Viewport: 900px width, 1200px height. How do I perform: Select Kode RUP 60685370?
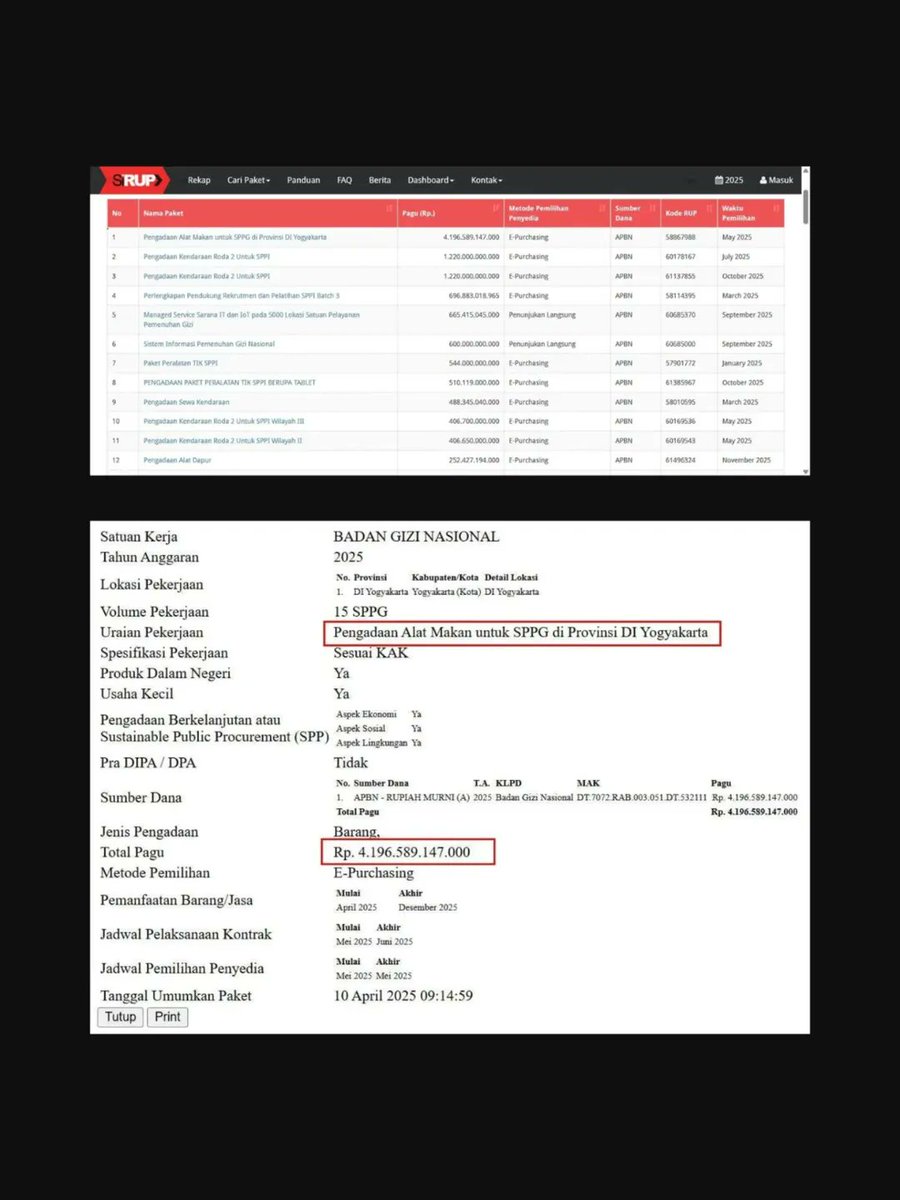click(679, 315)
